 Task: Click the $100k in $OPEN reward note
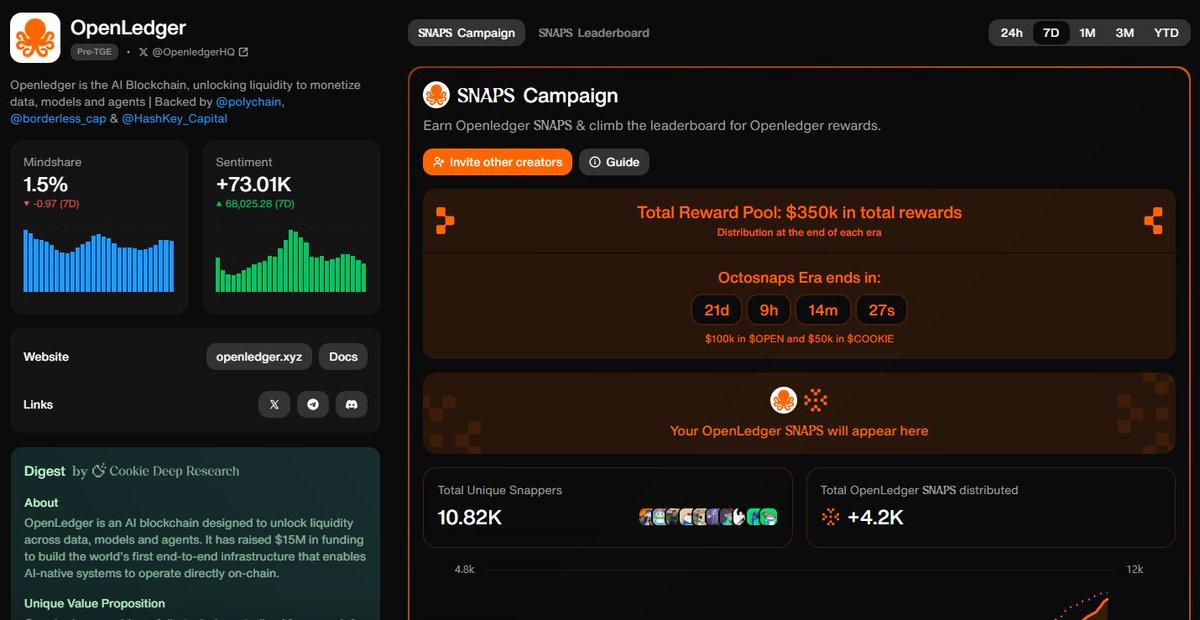(799, 339)
